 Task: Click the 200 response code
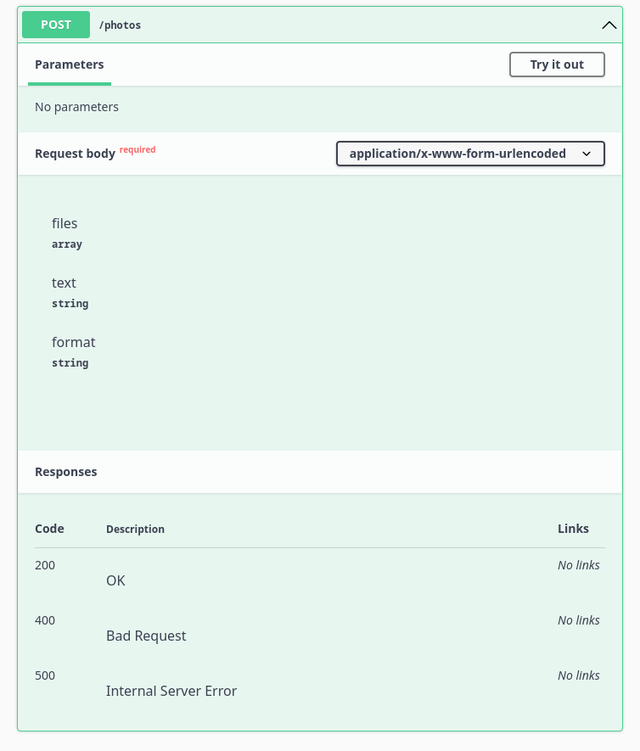[x=45, y=565]
